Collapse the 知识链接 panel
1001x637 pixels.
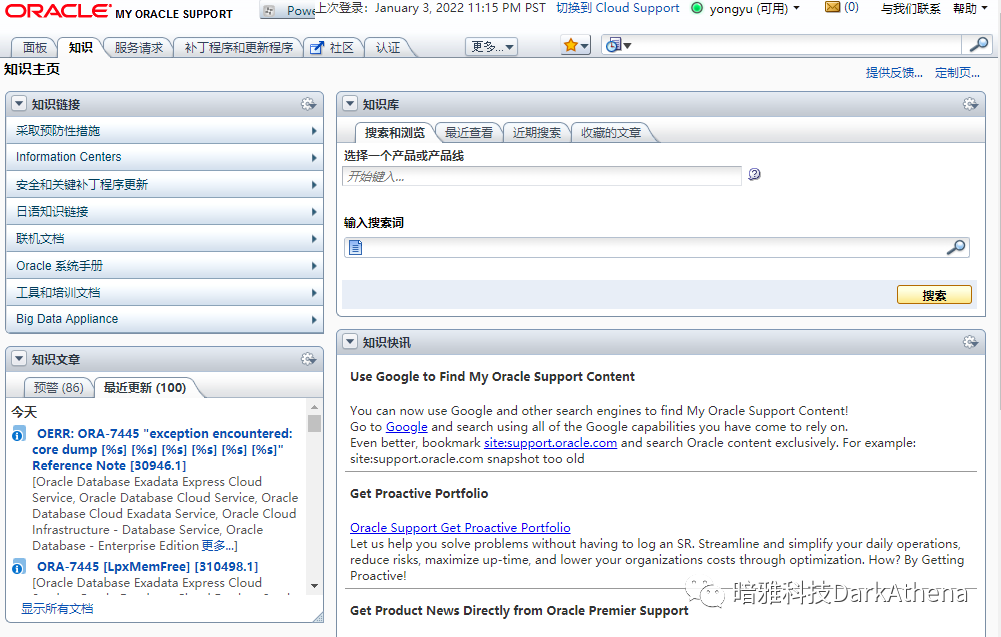point(19,103)
